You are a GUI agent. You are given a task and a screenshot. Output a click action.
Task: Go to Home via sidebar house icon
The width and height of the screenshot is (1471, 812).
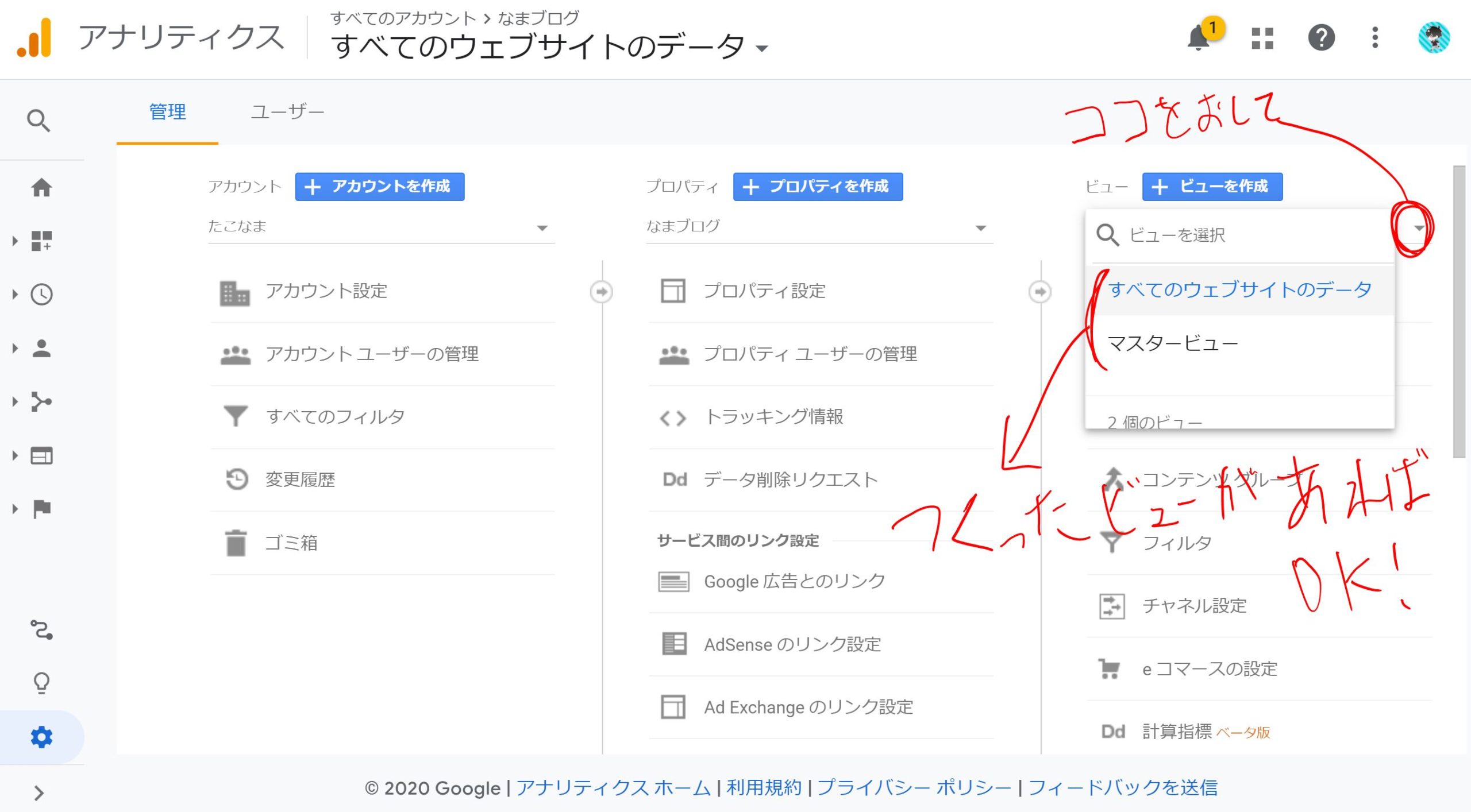click(x=41, y=187)
